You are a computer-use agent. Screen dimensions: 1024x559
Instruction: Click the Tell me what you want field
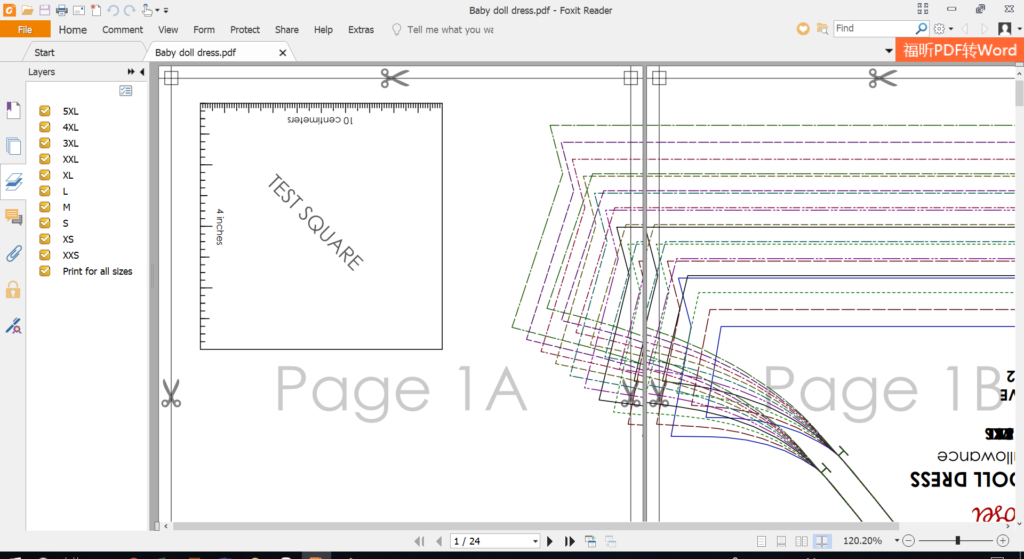point(450,29)
